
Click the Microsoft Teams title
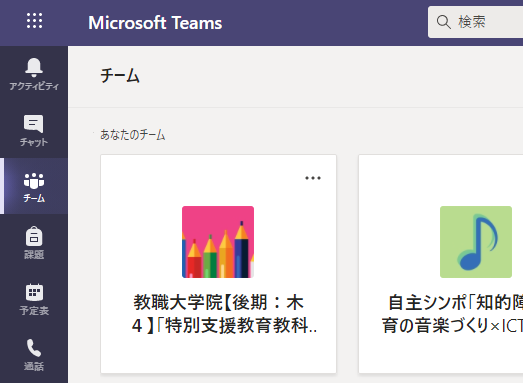[x=155, y=23]
